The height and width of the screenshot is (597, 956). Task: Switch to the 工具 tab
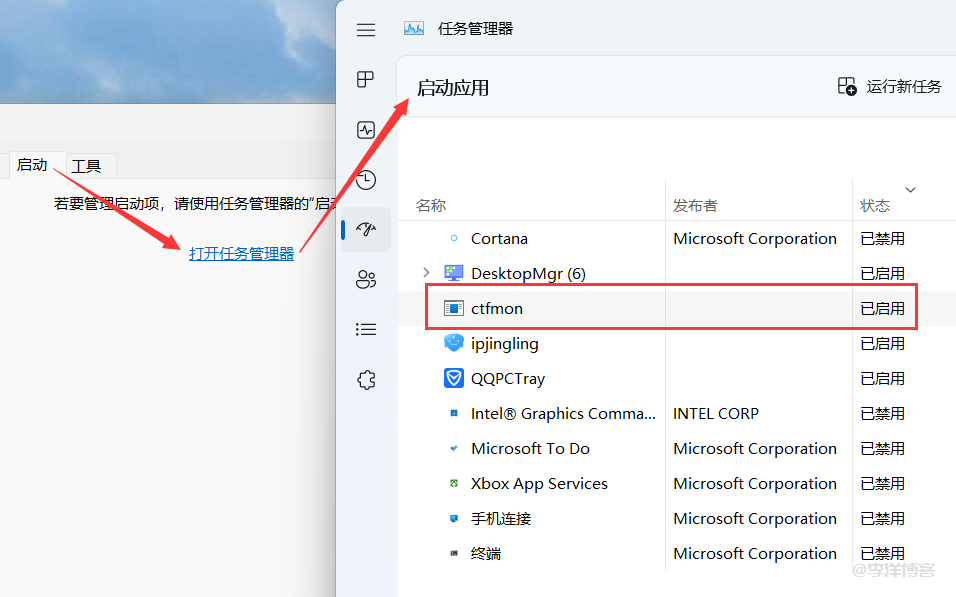click(87, 166)
